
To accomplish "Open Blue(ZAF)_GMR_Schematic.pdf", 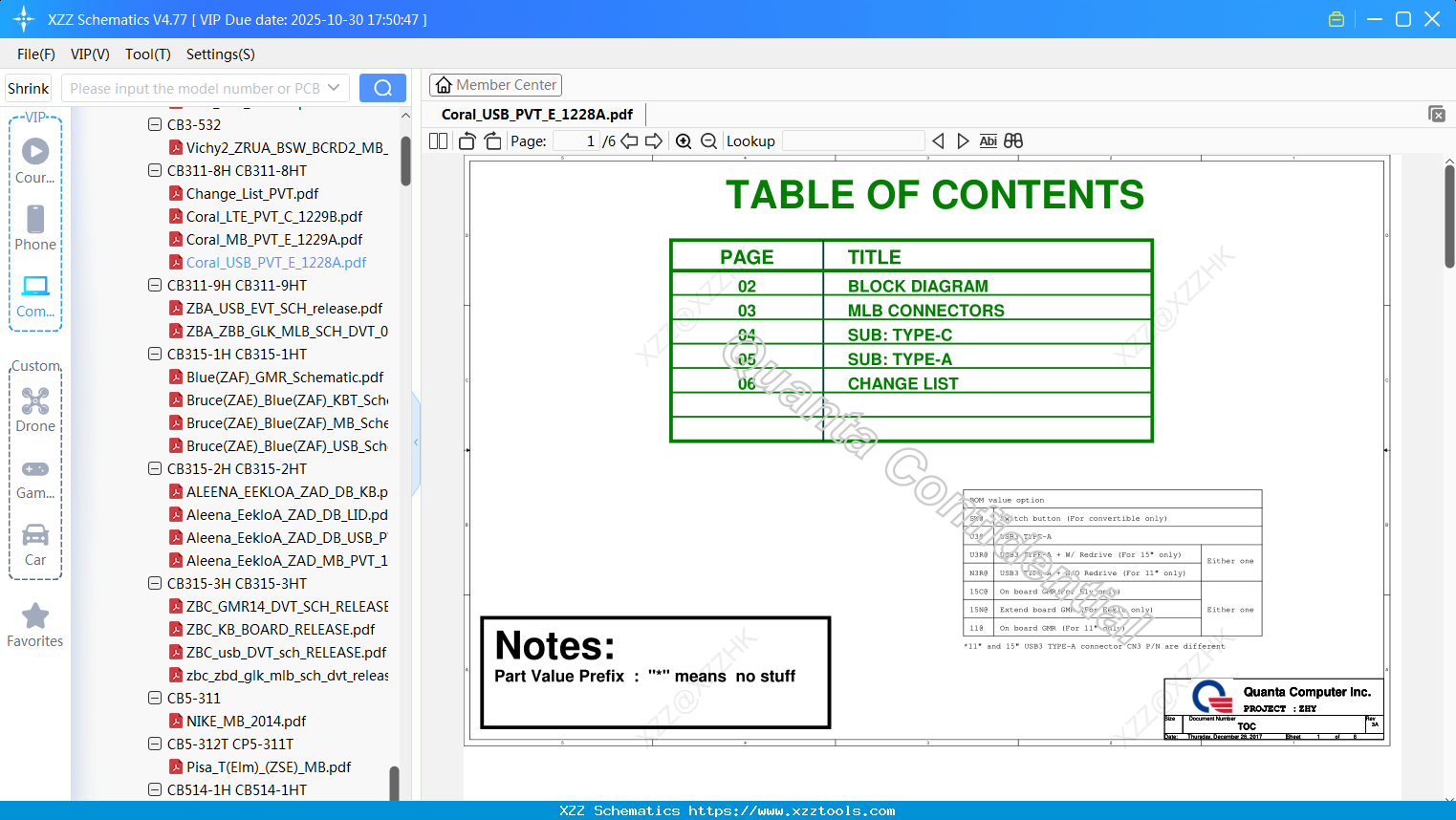I will pos(285,377).
